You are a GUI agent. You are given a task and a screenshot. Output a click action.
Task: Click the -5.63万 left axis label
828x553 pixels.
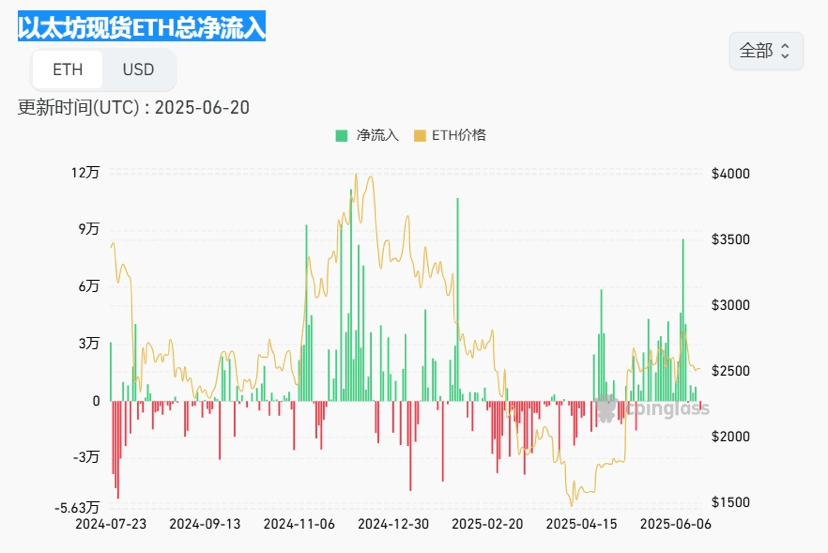pyautogui.click(x=77, y=507)
